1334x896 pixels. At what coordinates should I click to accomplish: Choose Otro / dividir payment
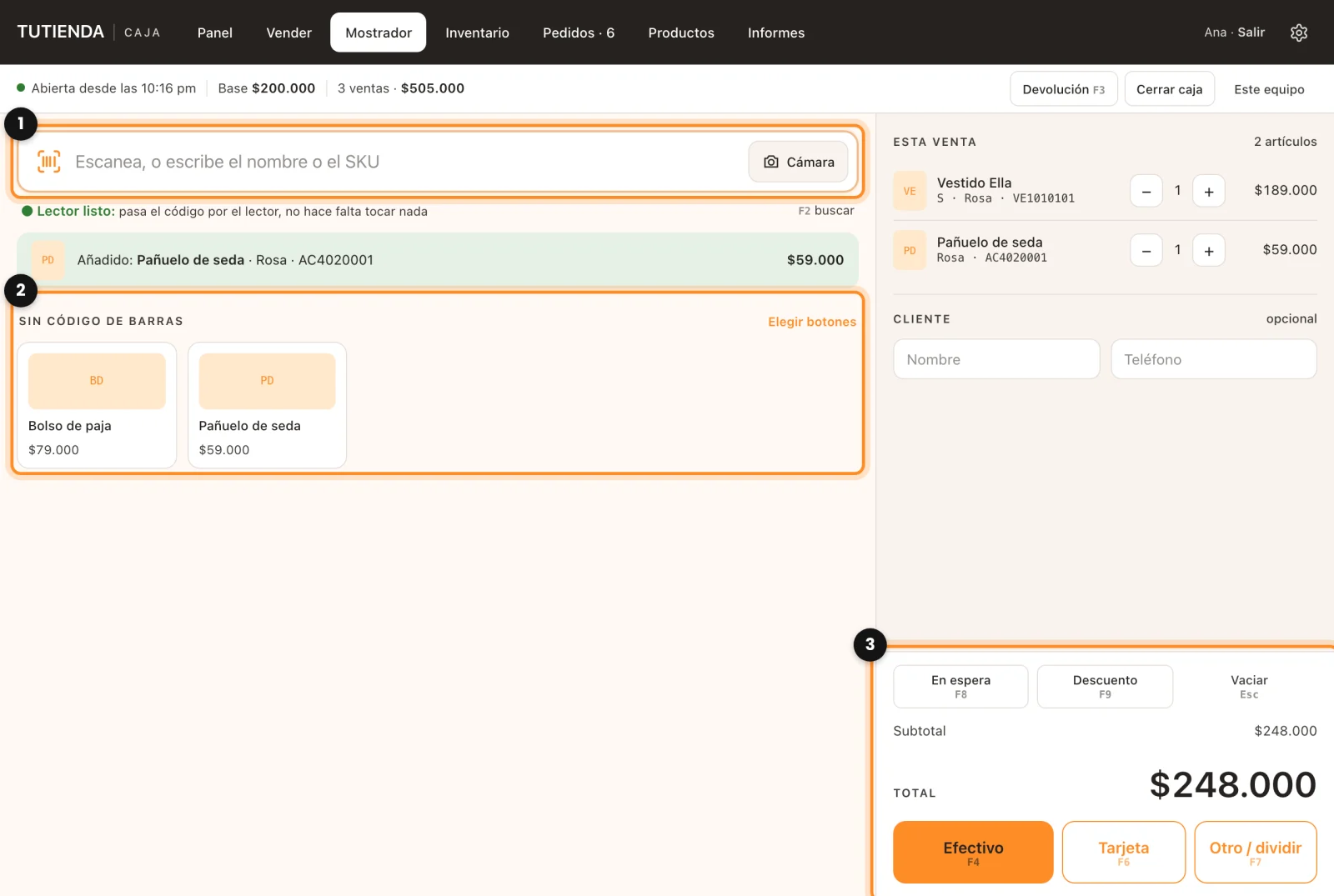[1255, 852]
